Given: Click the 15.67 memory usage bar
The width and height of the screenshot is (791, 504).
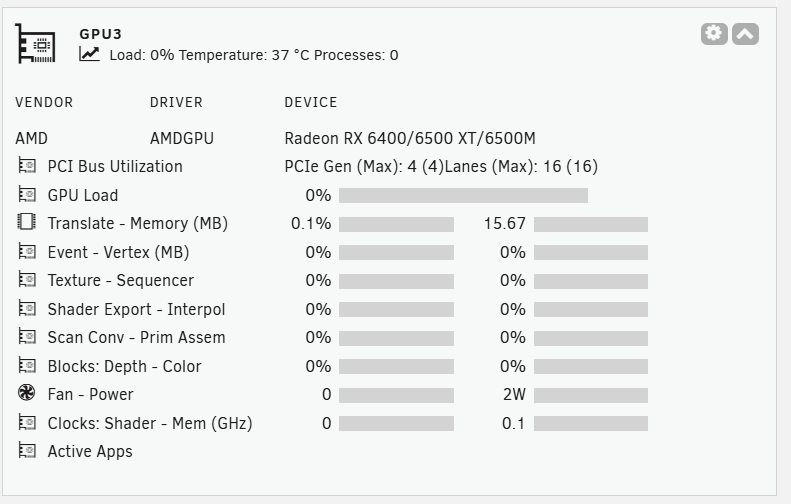Looking at the screenshot, I should [x=591, y=225].
